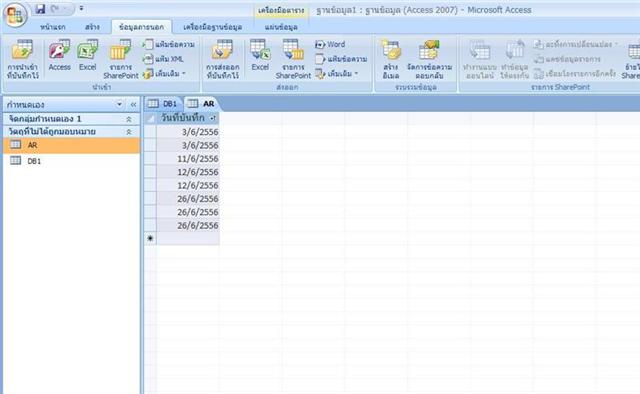640x394 pixels.
Task: Open the กำหนดเอง navigation pane dropdown
Action: click(x=119, y=105)
